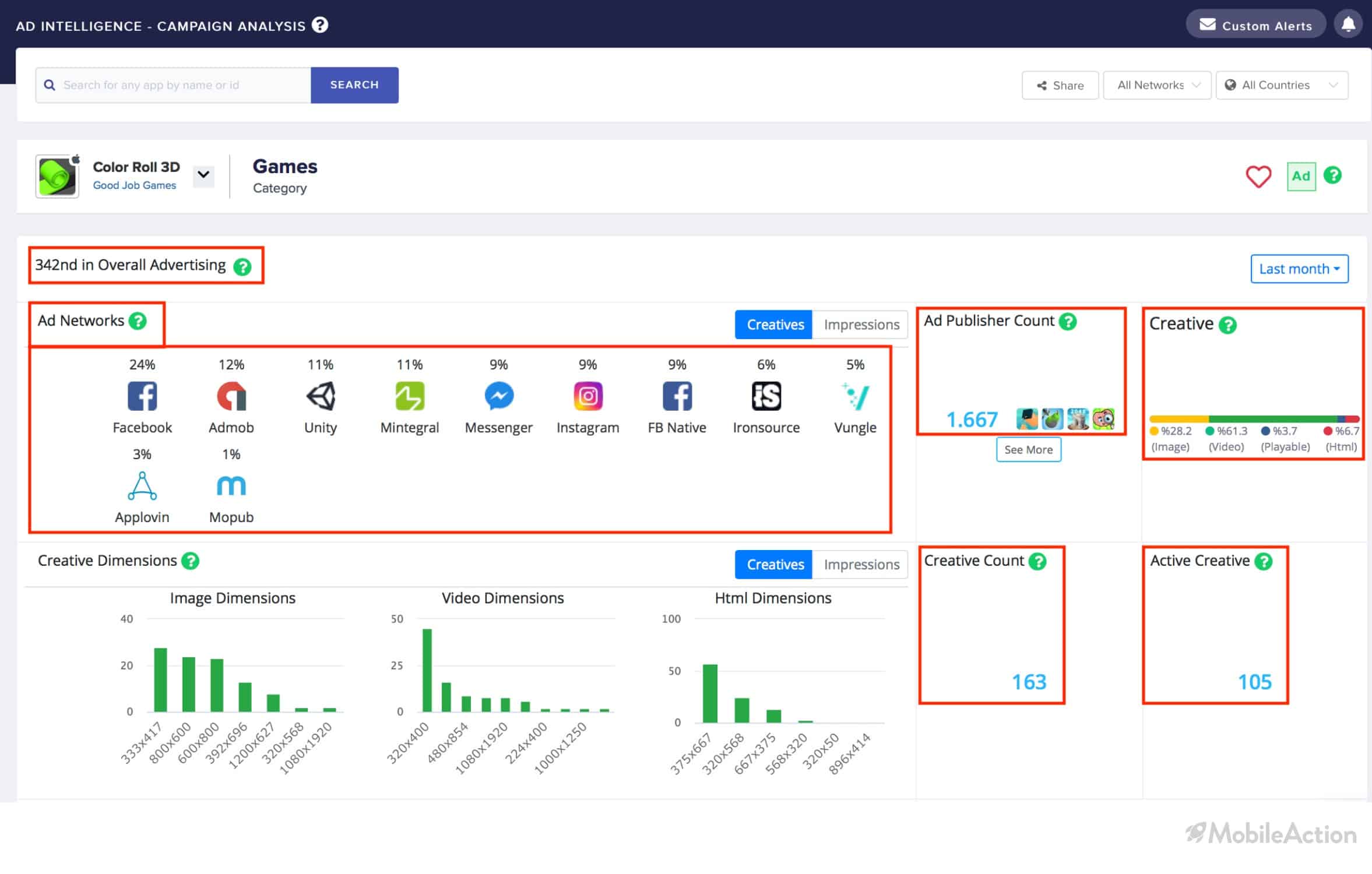
Task: Click the green Video segment of creative bar
Action: [1273, 419]
